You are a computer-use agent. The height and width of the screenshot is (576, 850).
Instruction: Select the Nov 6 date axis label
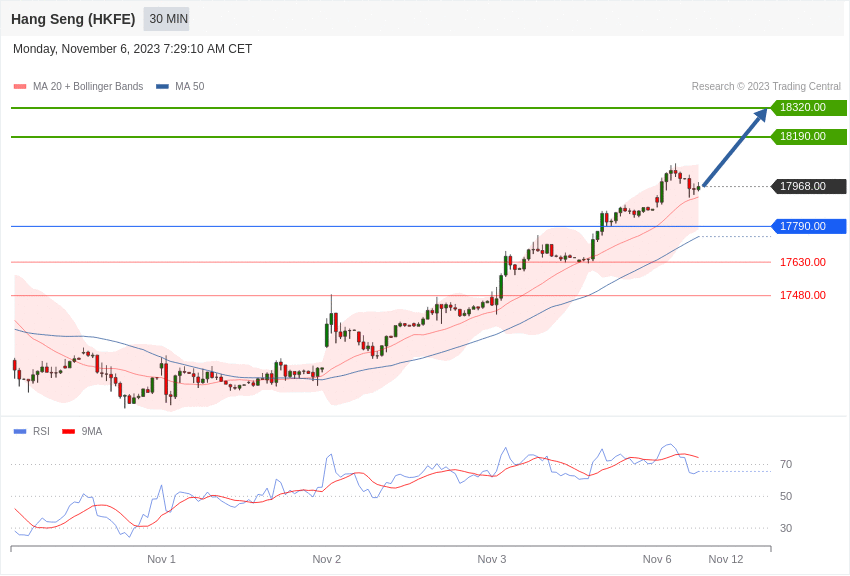657,559
